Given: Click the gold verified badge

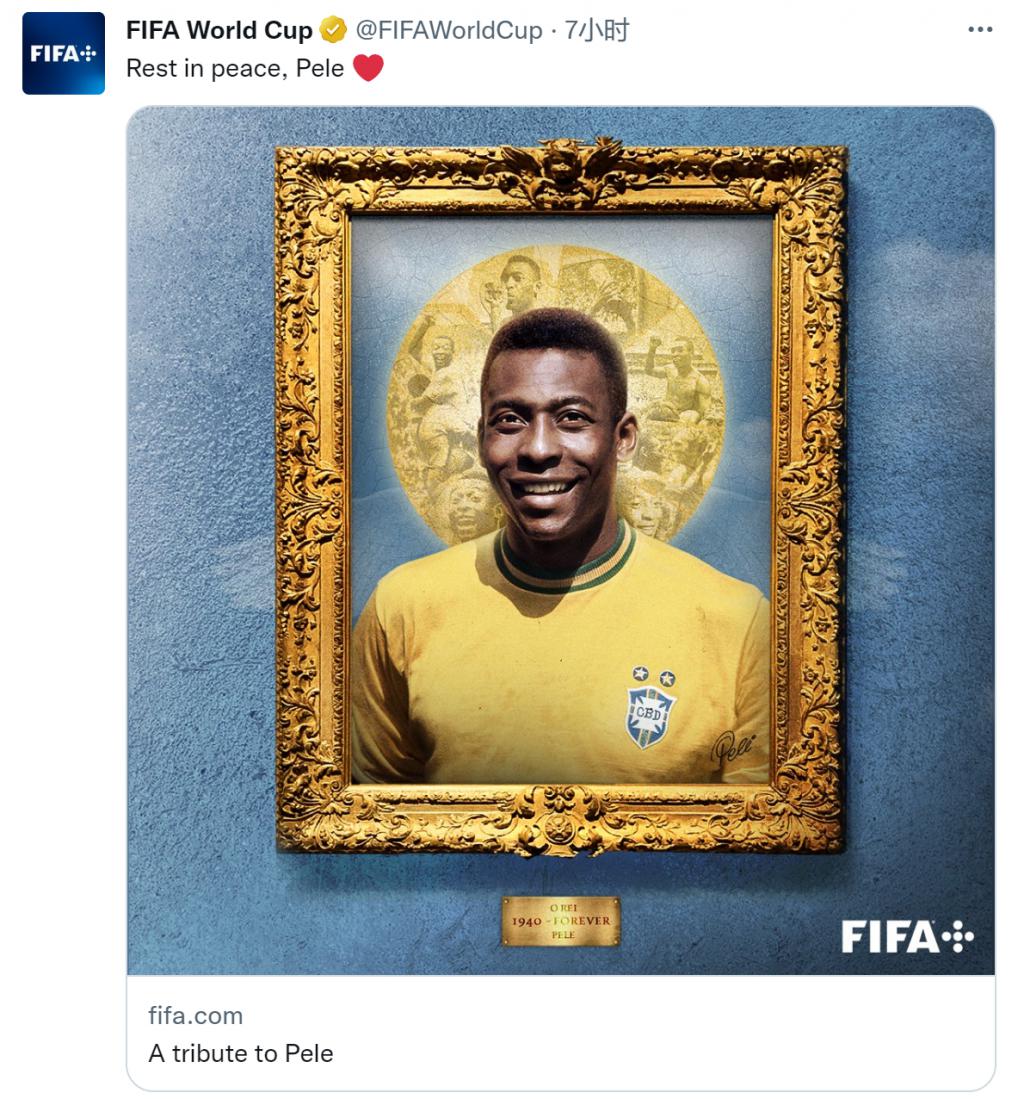Looking at the screenshot, I should (x=333, y=30).
